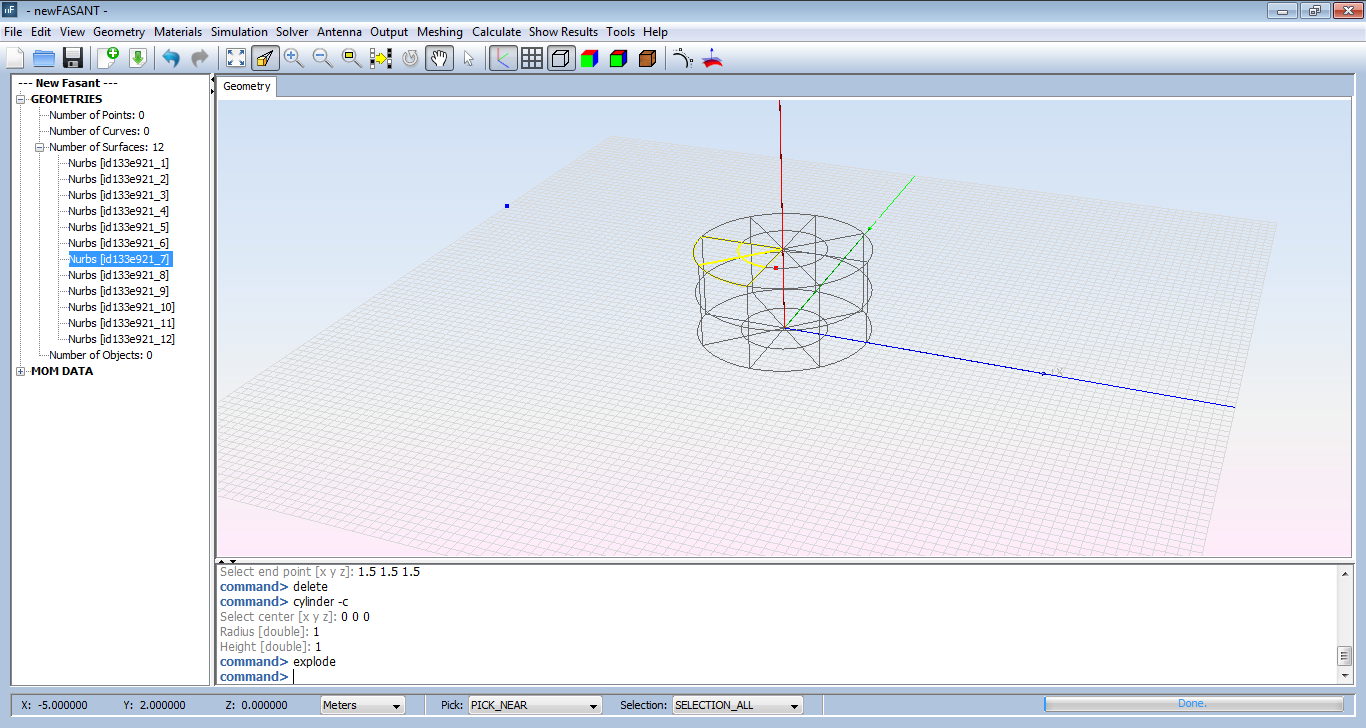Toggle the coordinate axes display button

(x=503, y=58)
